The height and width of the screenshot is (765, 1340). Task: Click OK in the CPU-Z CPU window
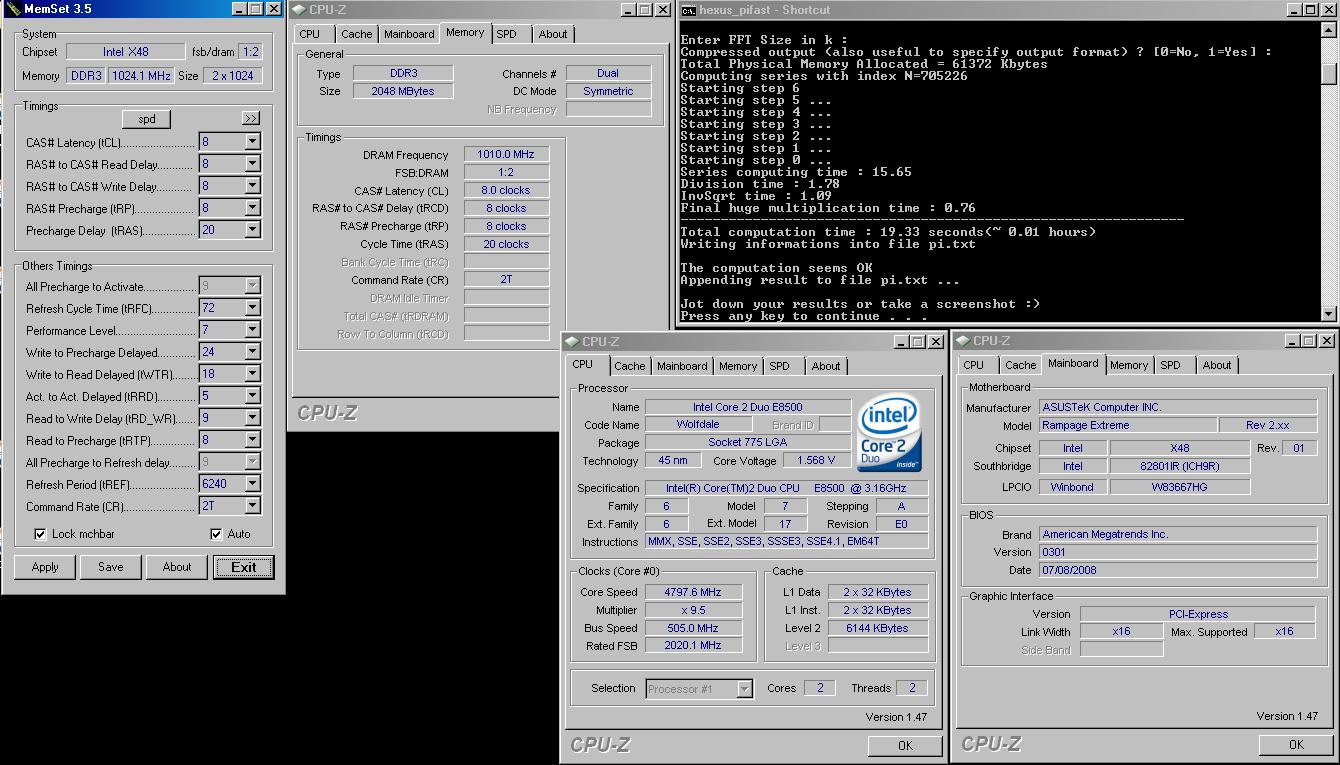[905, 745]
